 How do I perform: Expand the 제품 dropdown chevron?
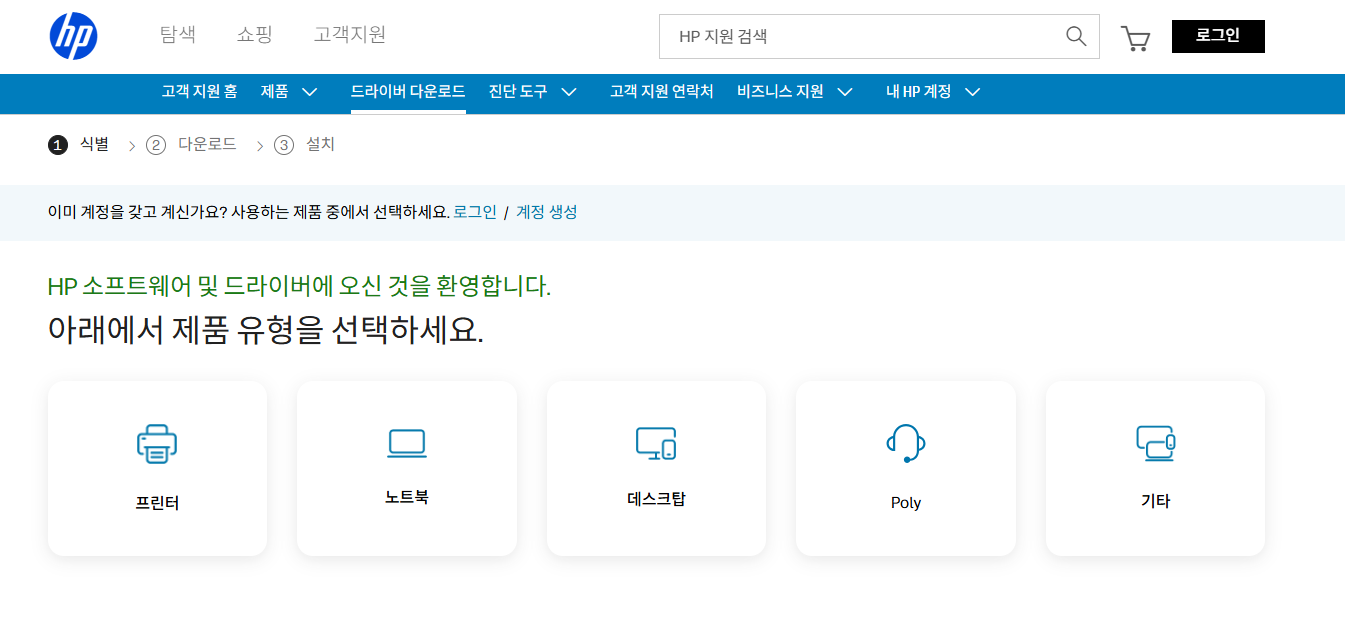[x=310, y=92]
